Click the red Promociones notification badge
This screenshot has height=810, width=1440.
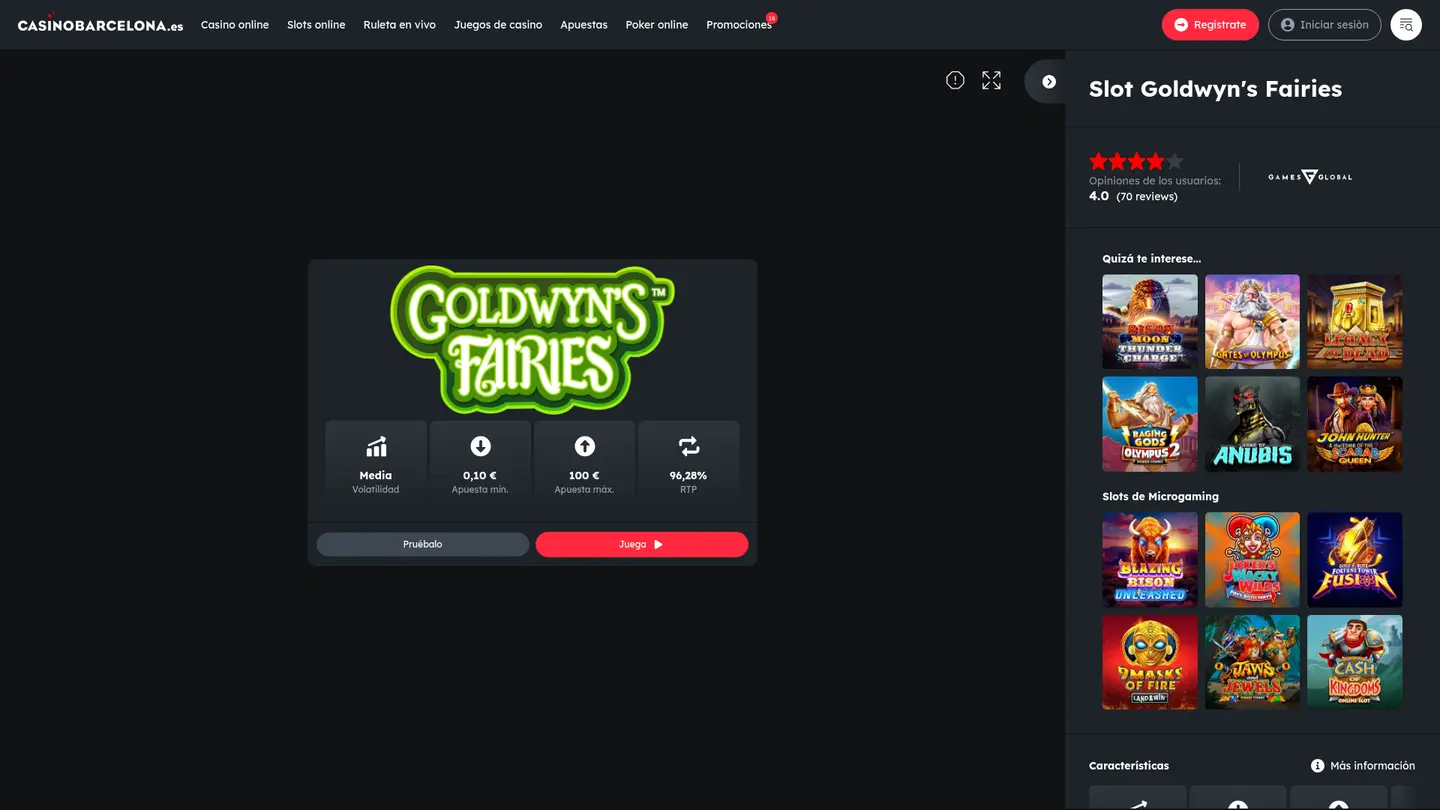point(771,18)
